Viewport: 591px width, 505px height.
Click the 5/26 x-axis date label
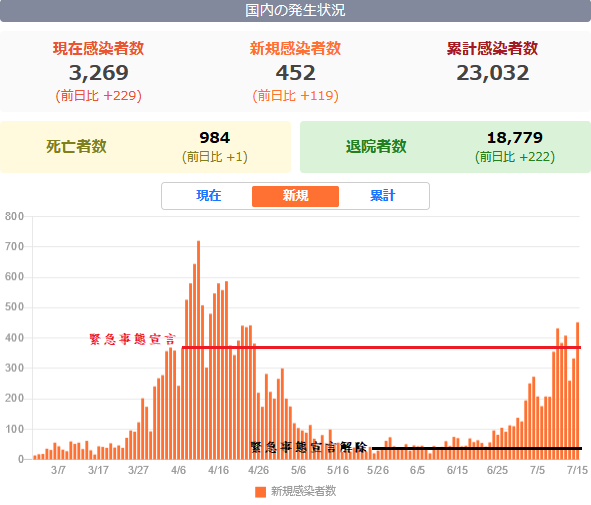point(378,470)
